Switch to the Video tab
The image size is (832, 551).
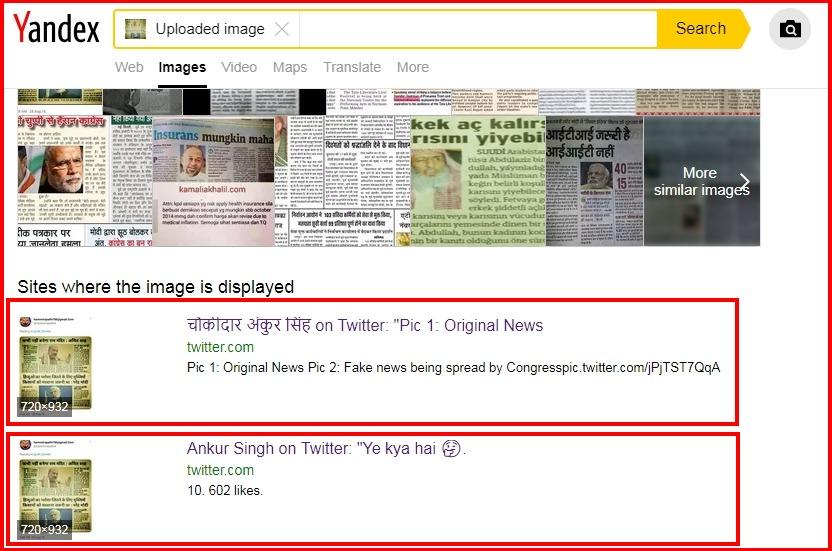tap(239, 67)
